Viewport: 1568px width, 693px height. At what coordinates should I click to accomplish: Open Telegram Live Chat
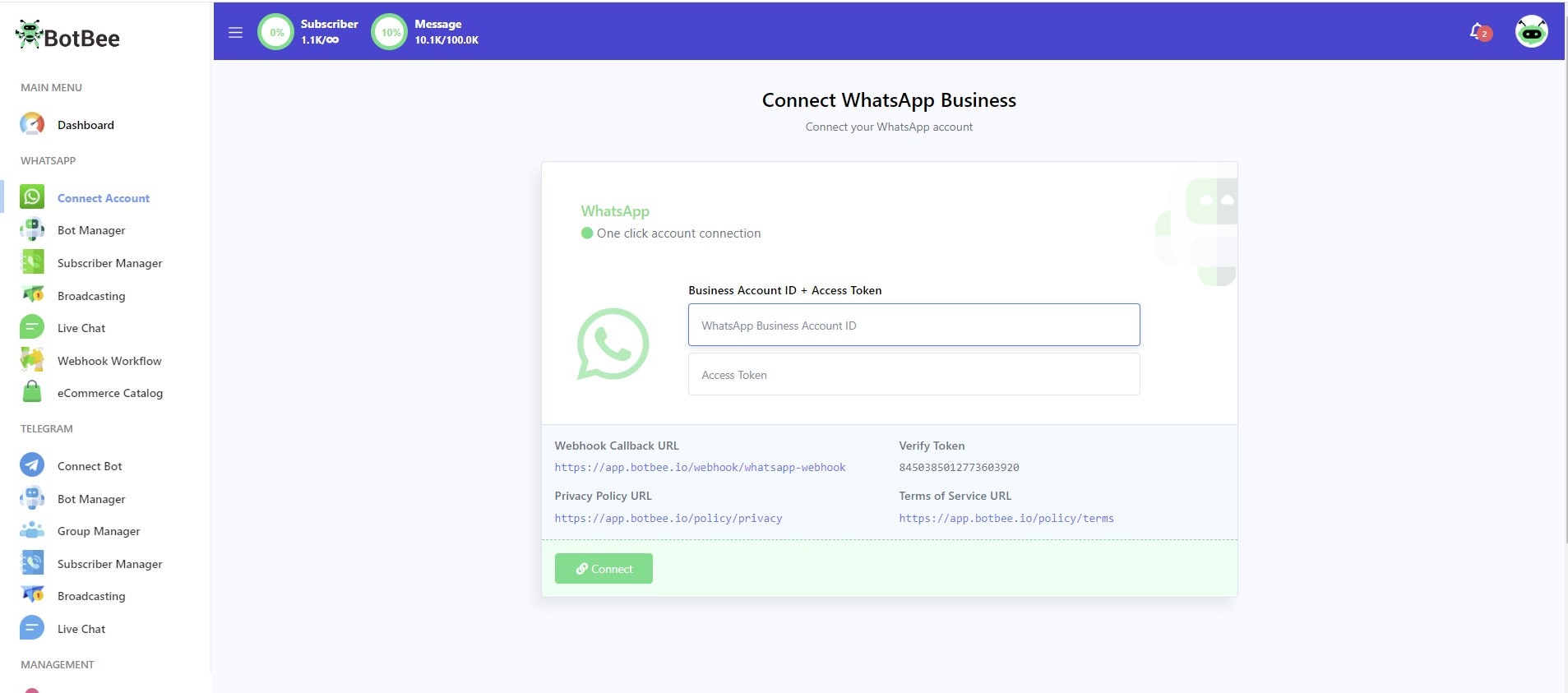point(81,629)
